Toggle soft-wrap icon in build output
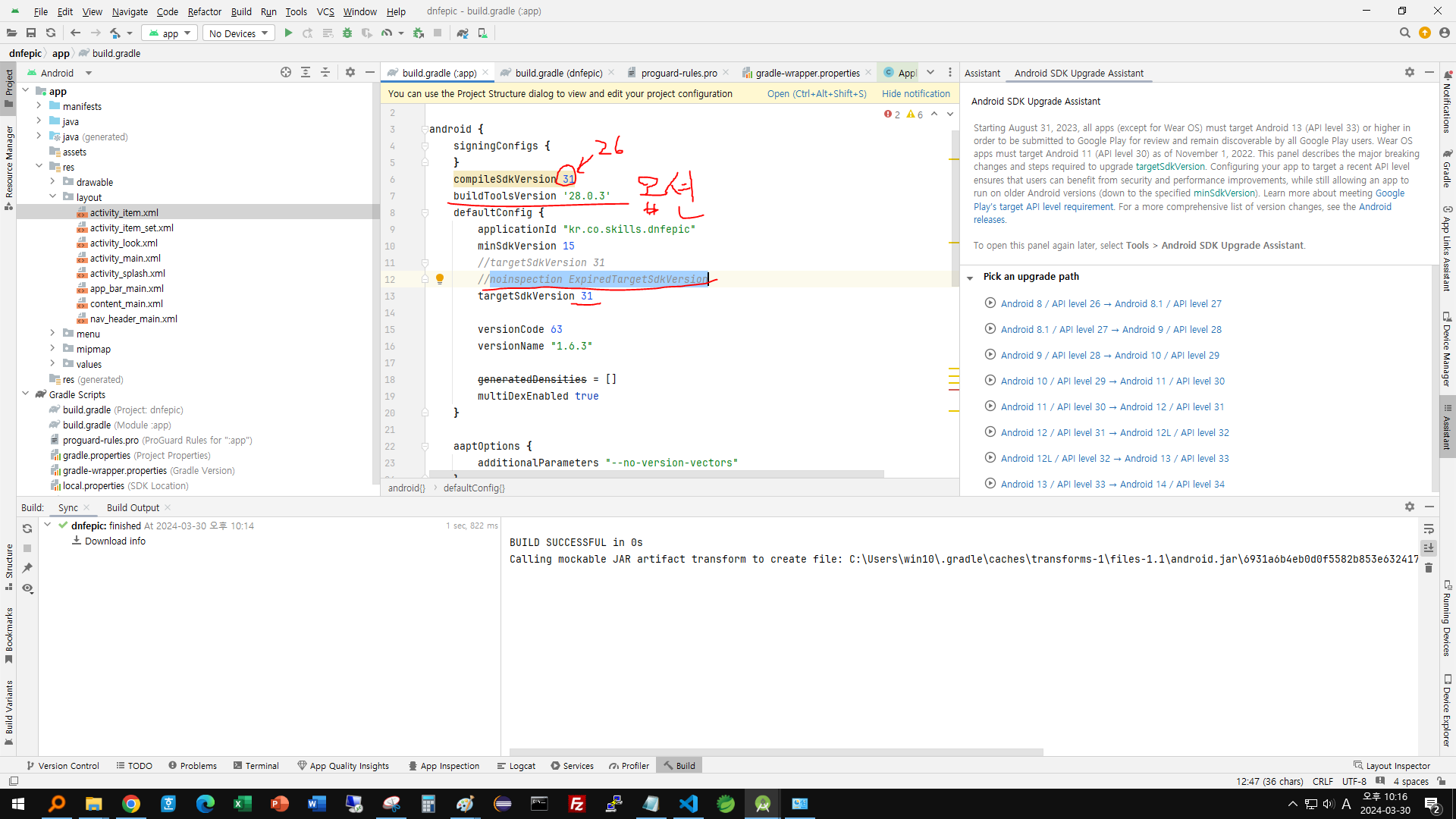Screen dimensions: 1456x819 pyautogui.click(x=1429, y=529)
